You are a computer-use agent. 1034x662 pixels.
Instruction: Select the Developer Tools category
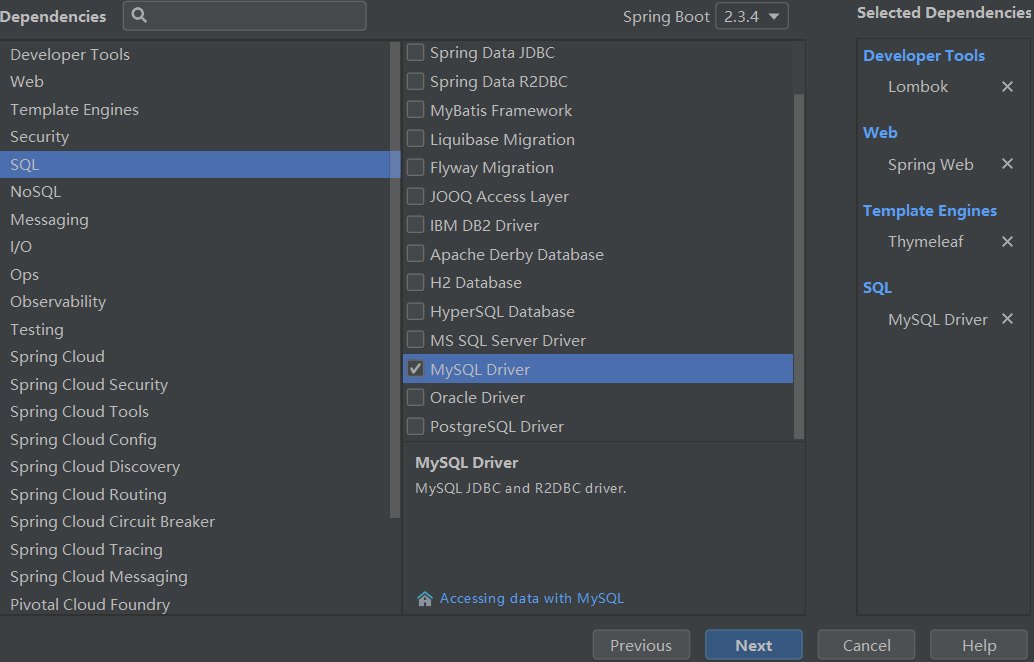[195, 54]
